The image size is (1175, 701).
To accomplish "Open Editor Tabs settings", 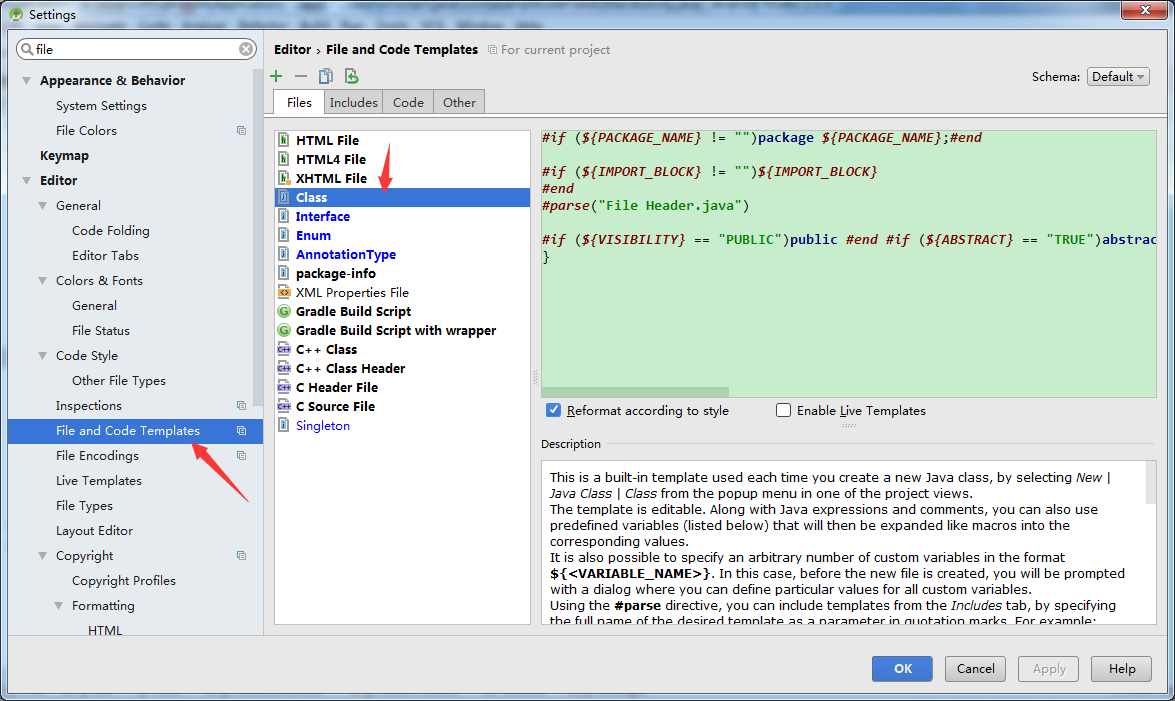I will coord(105,256).
